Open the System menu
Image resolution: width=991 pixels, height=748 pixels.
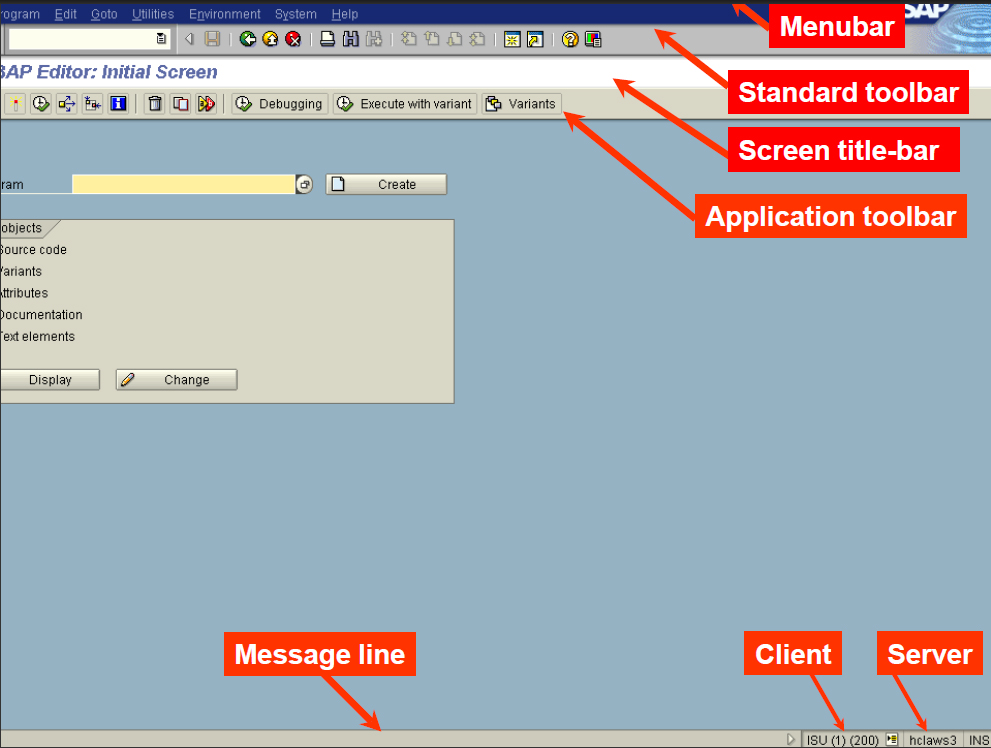click(296, 14)
